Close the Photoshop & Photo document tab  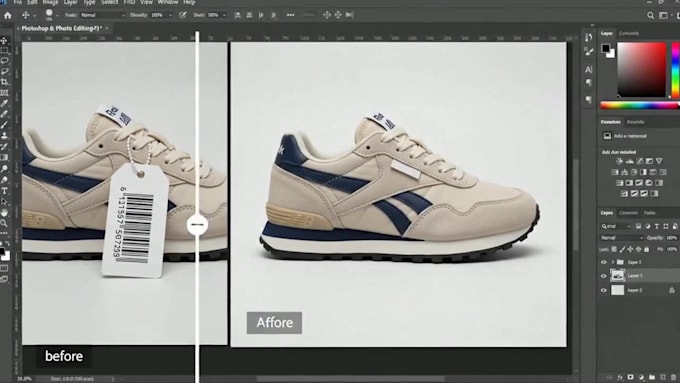(x=107, y=29)
